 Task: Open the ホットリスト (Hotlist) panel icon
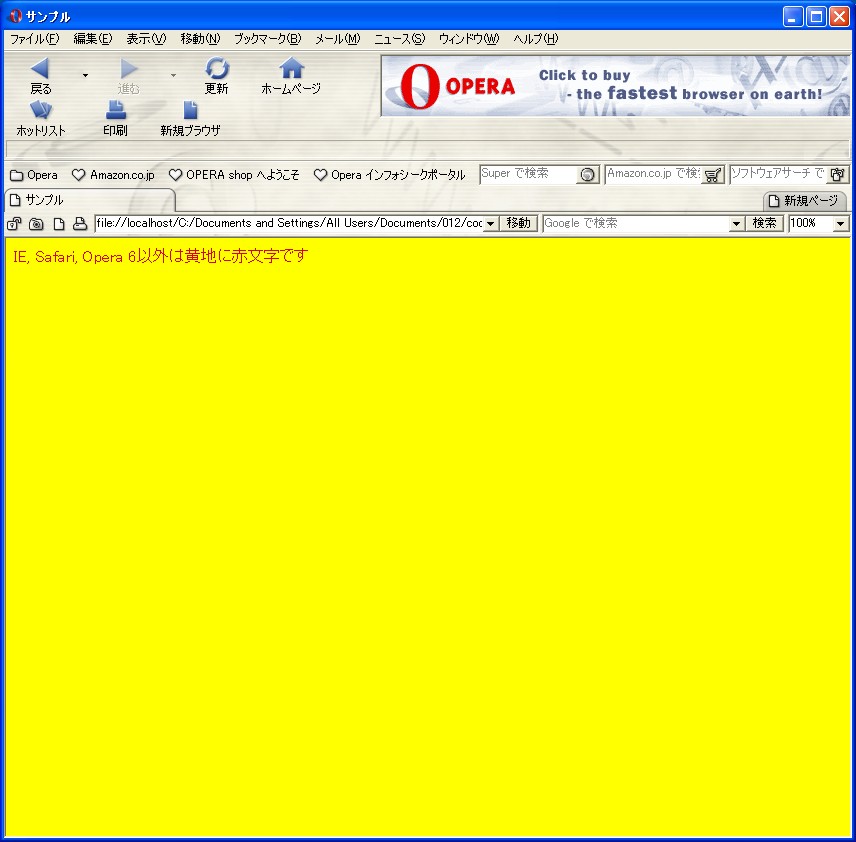click(x=41, y=111)
